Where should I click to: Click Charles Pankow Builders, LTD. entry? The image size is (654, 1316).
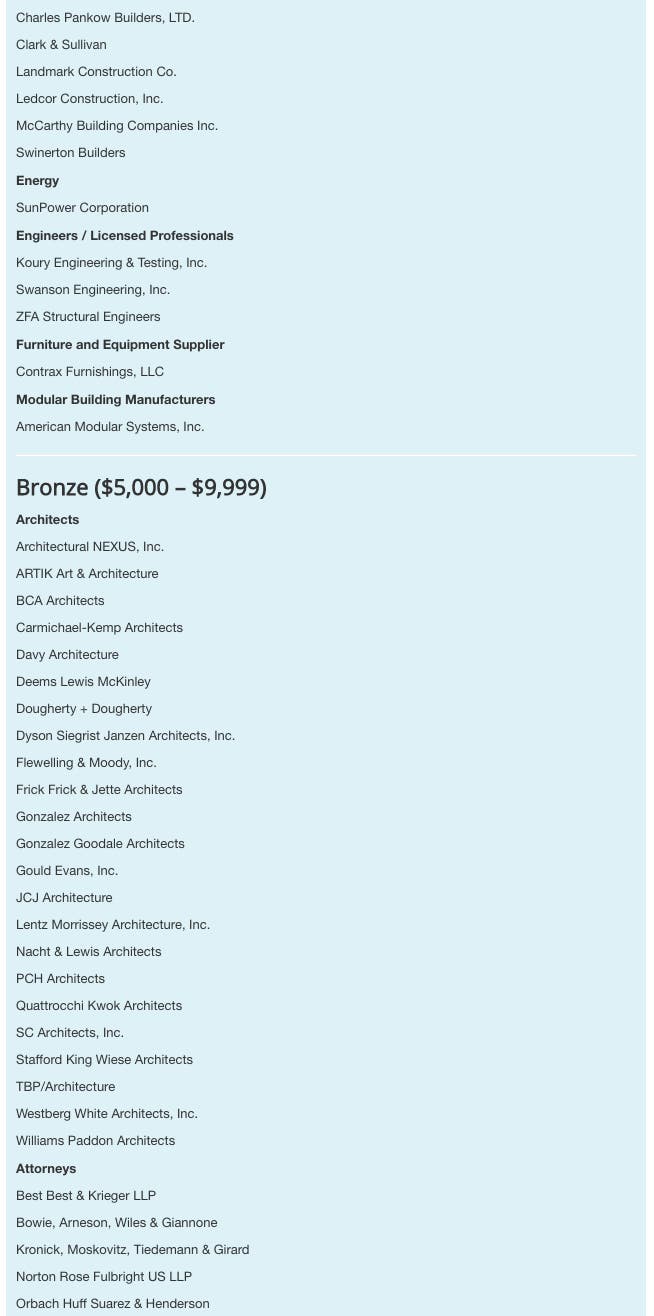(105, 18)
